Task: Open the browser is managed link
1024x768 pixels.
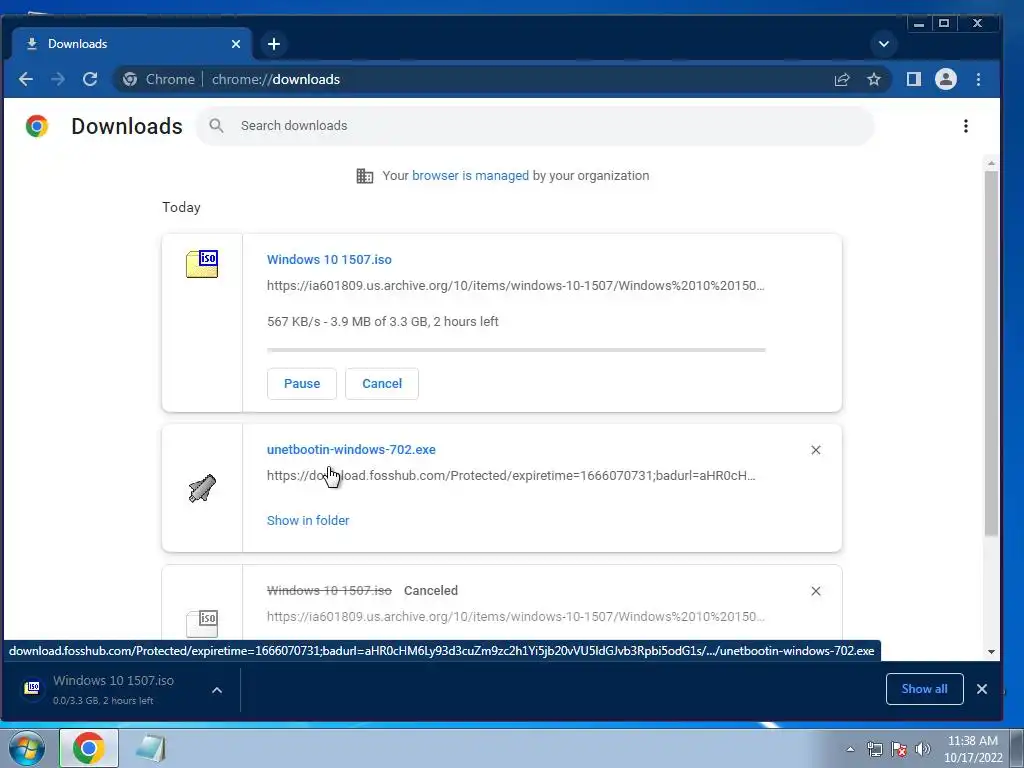Action: click(470, 176)
